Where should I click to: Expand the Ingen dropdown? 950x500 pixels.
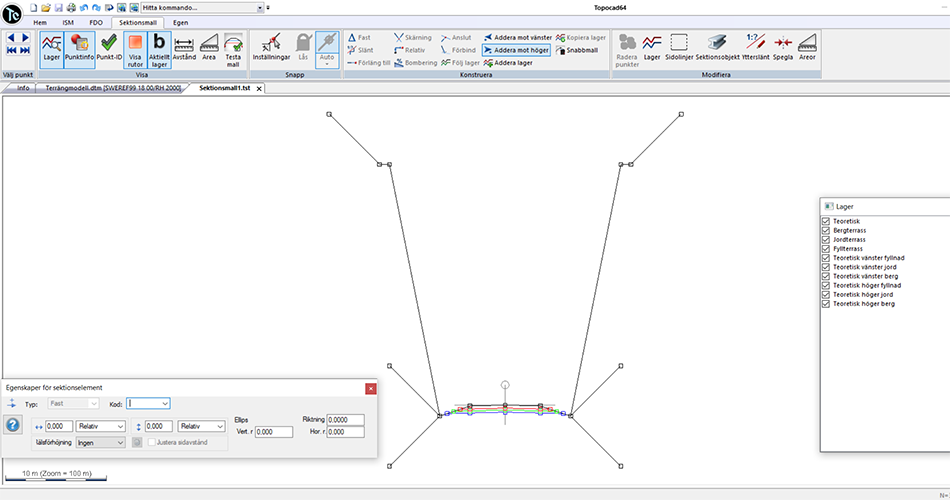tap(100, 442)
